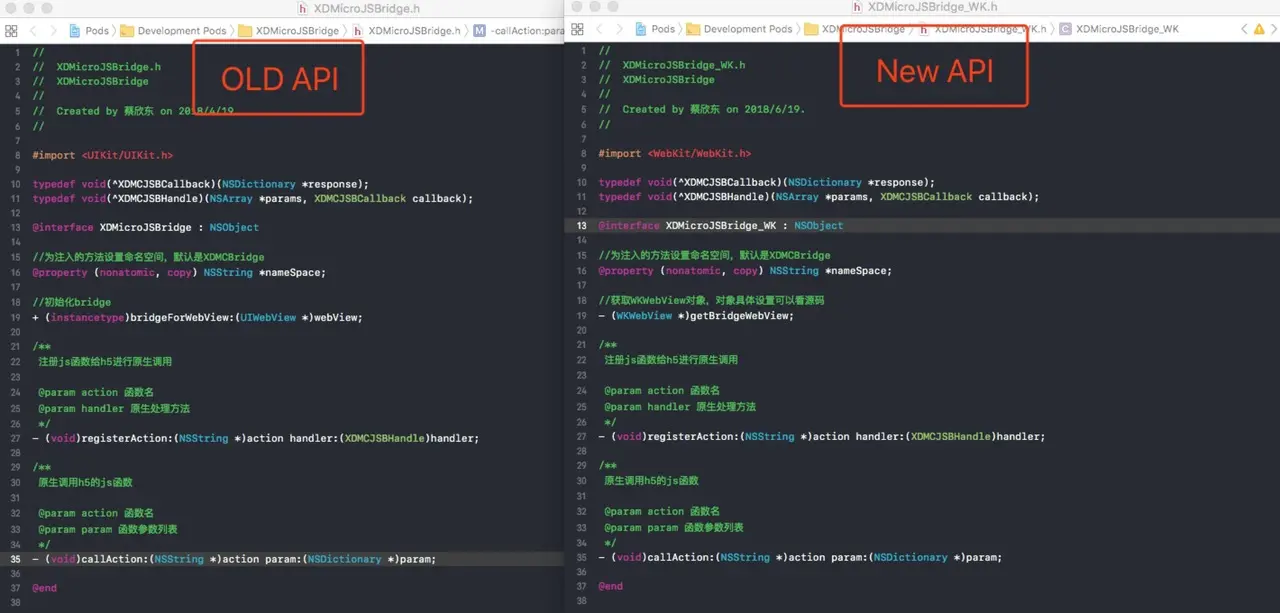Open XDMicroJSBridge folder breadcrumb in left window
The height and width of the screenshot is (613, 1280).
point(289,30)
